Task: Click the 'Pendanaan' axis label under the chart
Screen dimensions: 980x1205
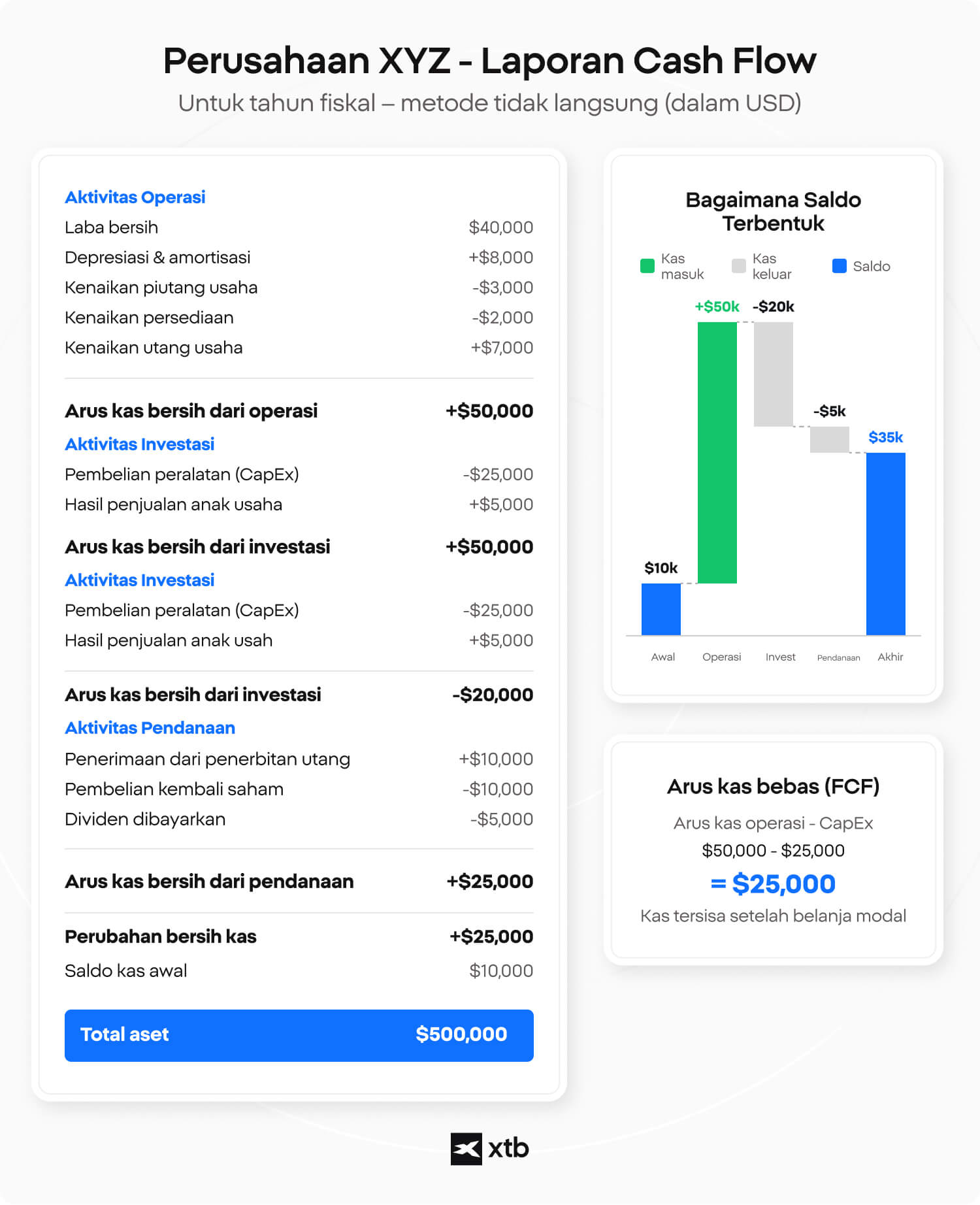Action: (x=839, y=657)
